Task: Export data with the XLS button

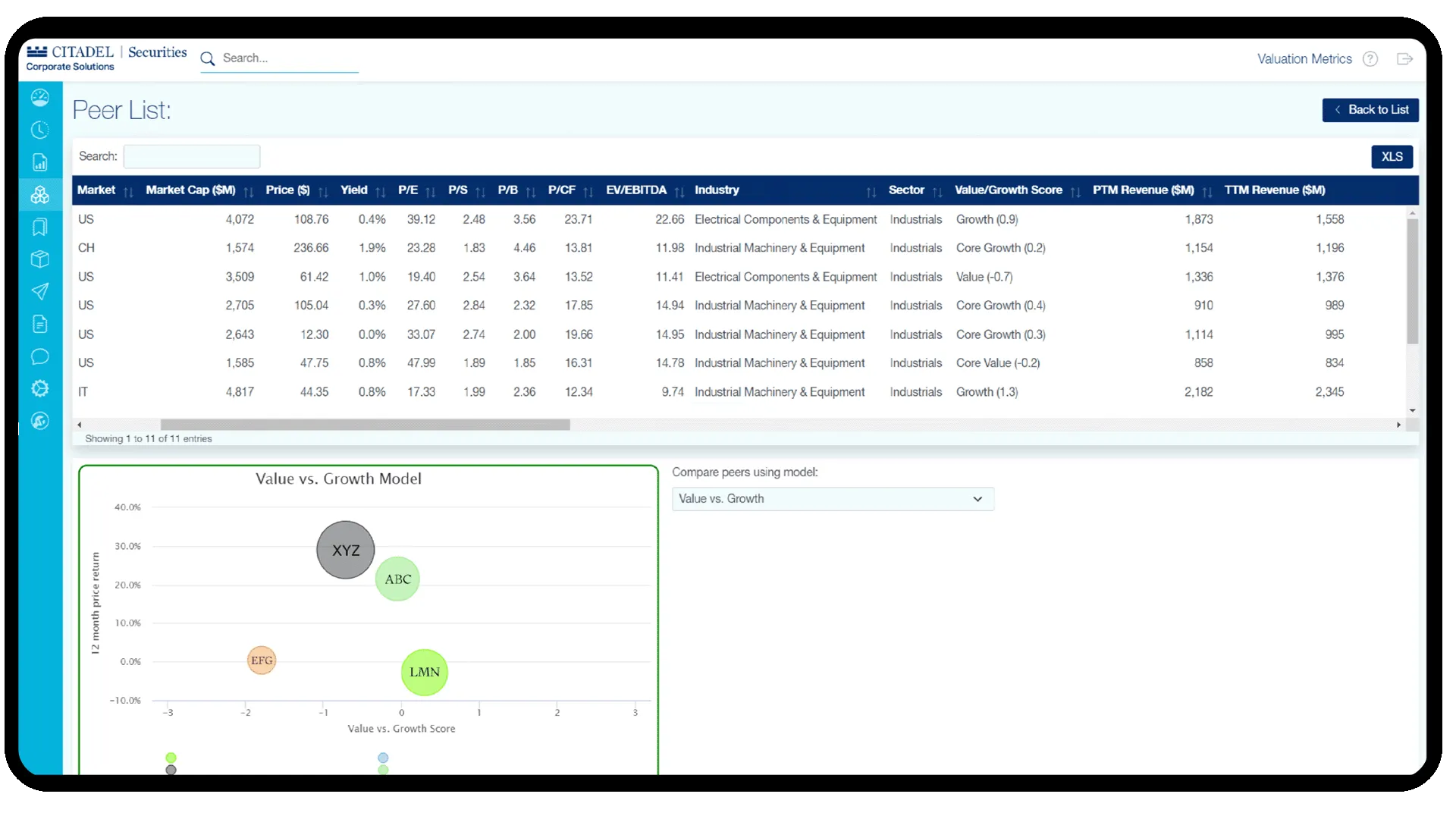Action: click(1392, 156)
